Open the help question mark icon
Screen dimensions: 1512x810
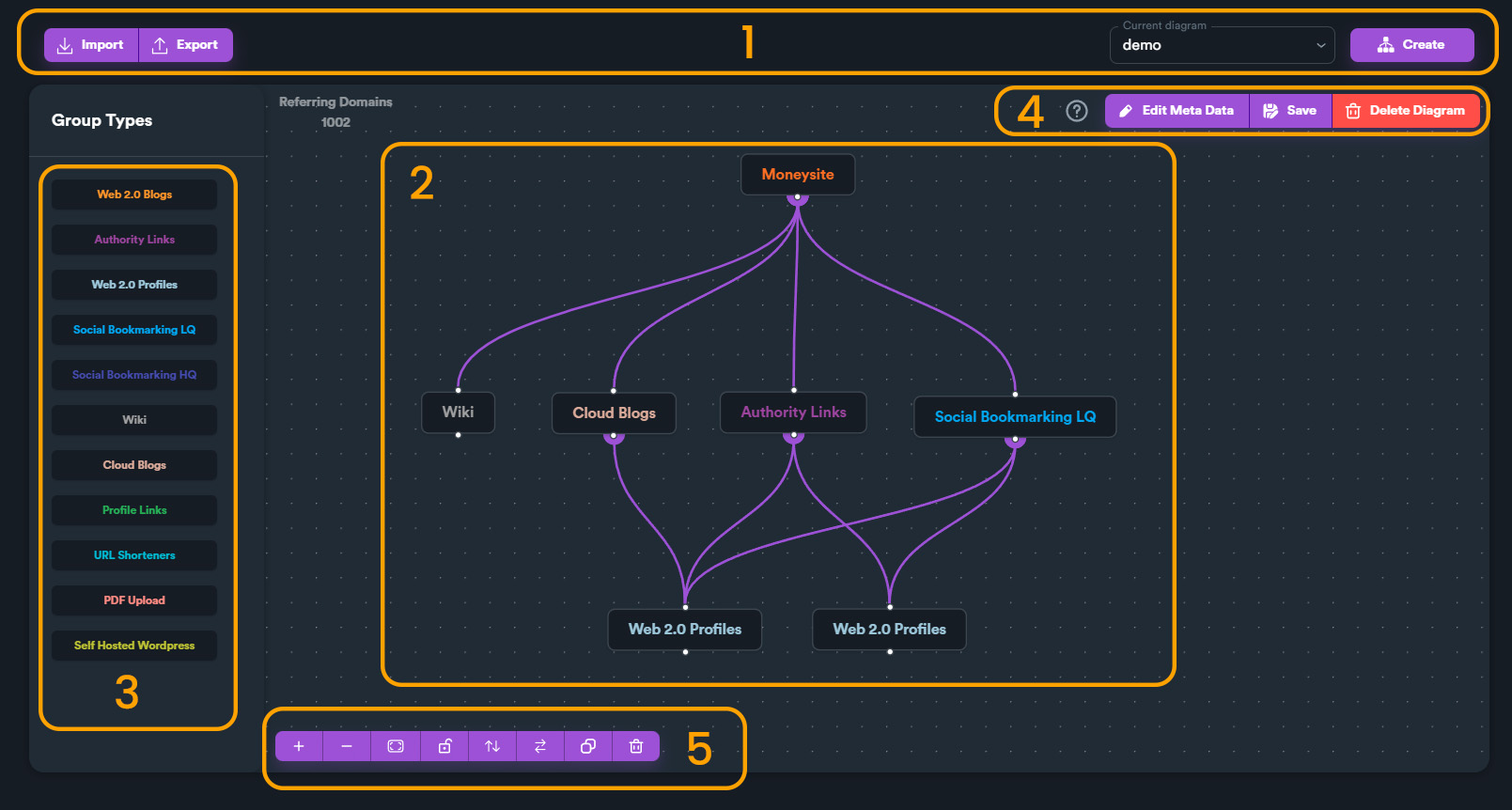coord(1077,111)
